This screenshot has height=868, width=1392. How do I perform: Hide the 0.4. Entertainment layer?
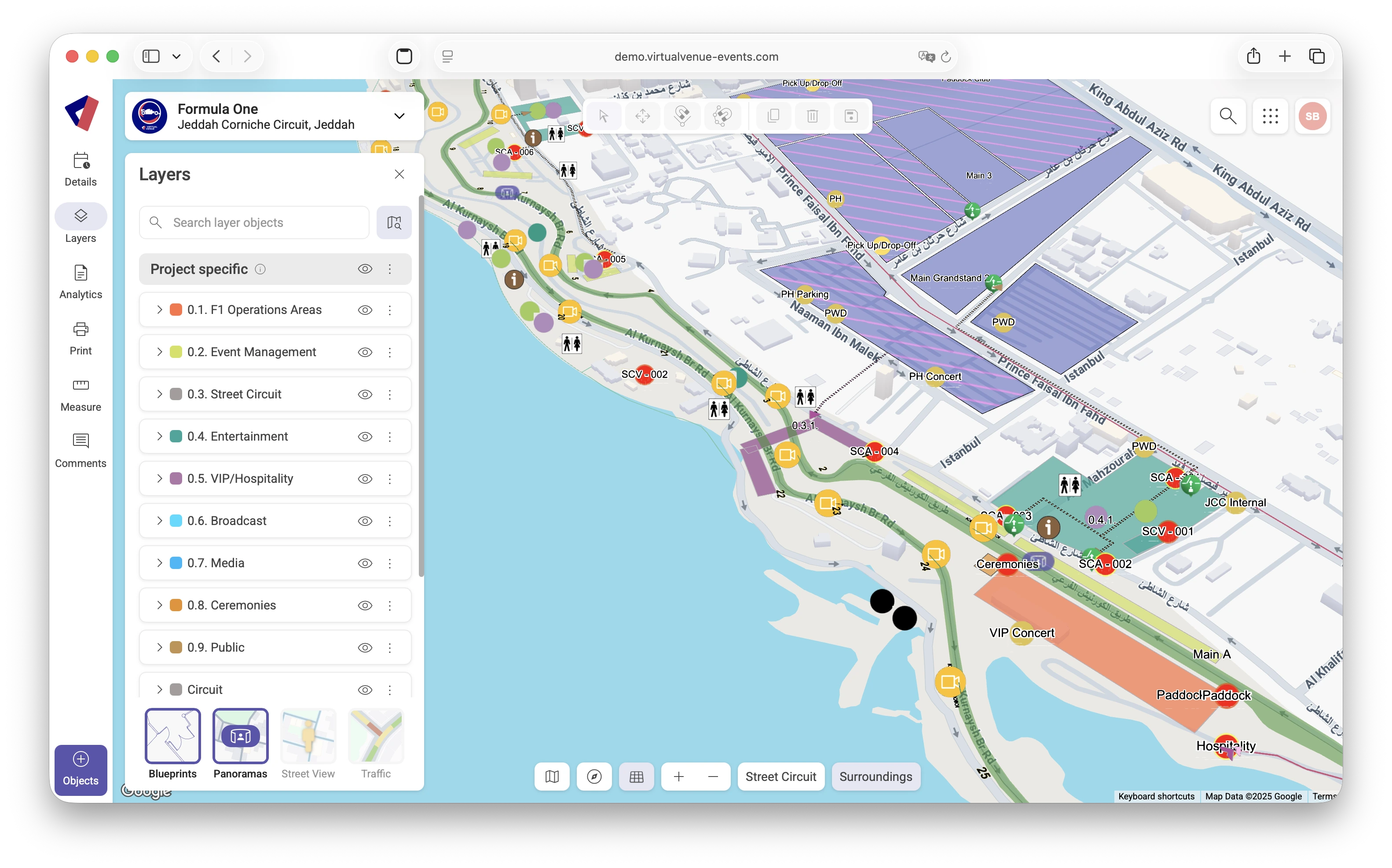tap(365, 437)
